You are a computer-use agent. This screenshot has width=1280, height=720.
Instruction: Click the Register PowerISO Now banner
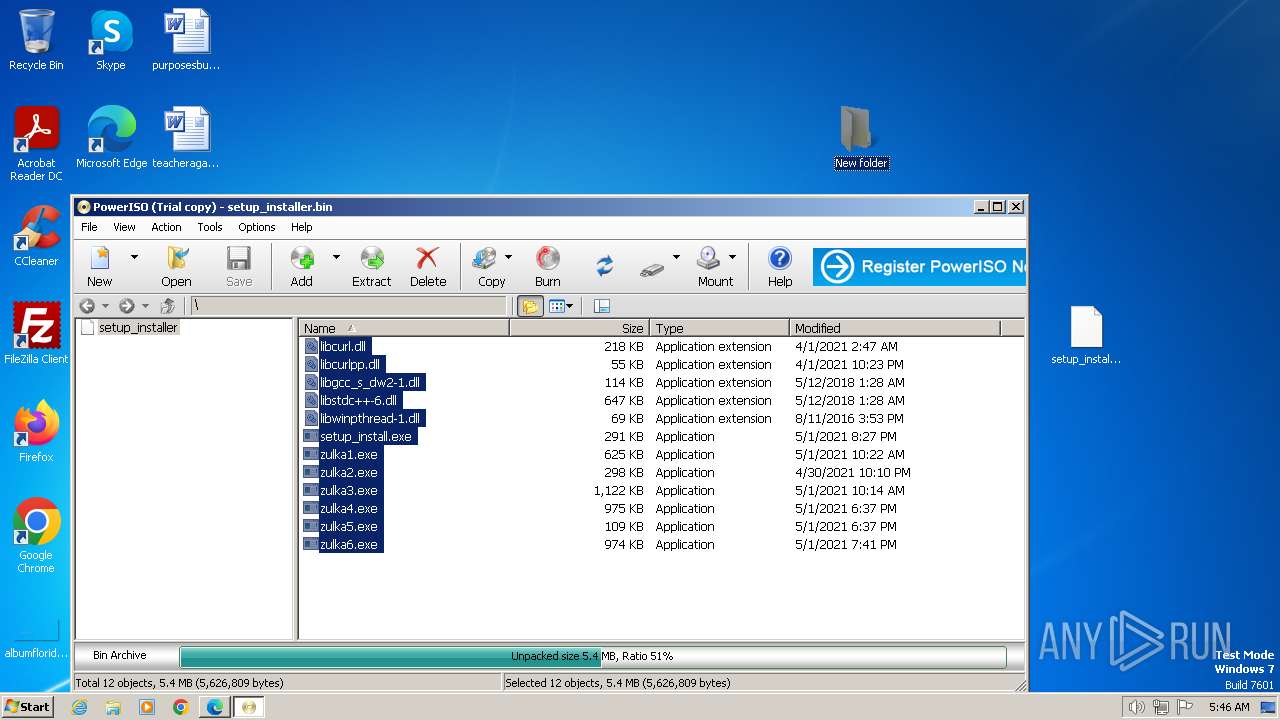tap(919, 267)
